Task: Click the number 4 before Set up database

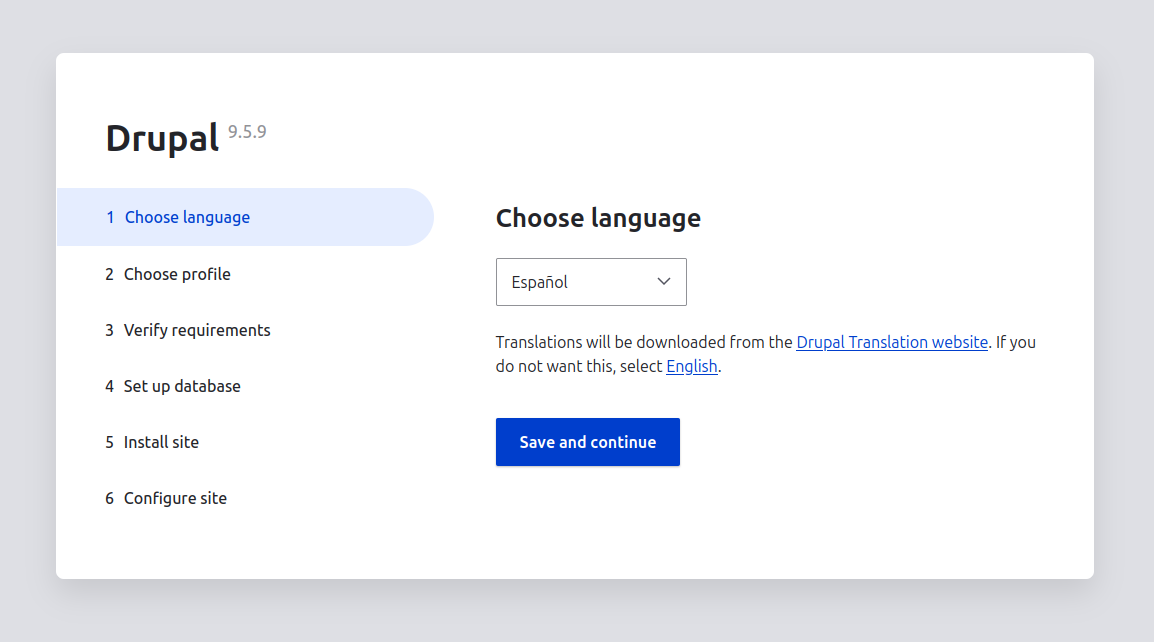Action: pyautogui.click(x=110, y=386)
